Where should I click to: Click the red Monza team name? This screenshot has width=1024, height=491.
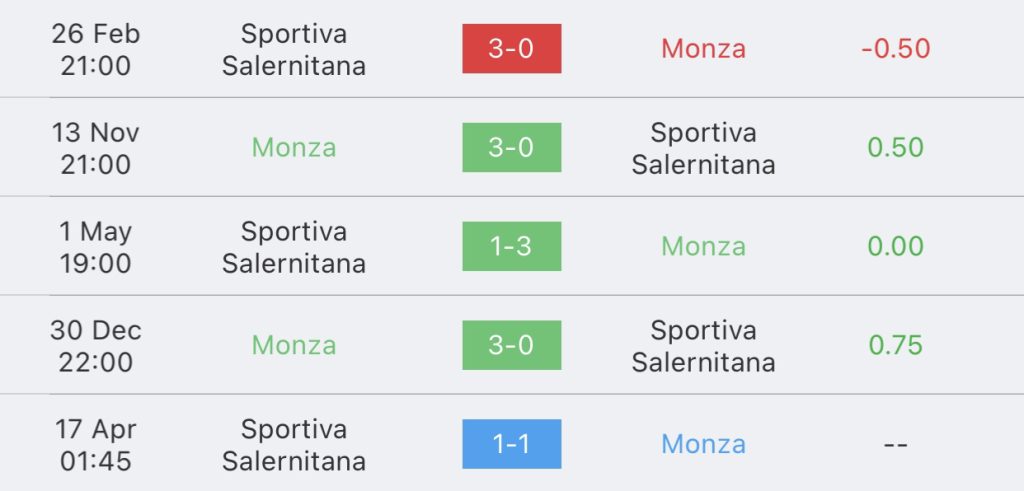[x=703, y=49]
